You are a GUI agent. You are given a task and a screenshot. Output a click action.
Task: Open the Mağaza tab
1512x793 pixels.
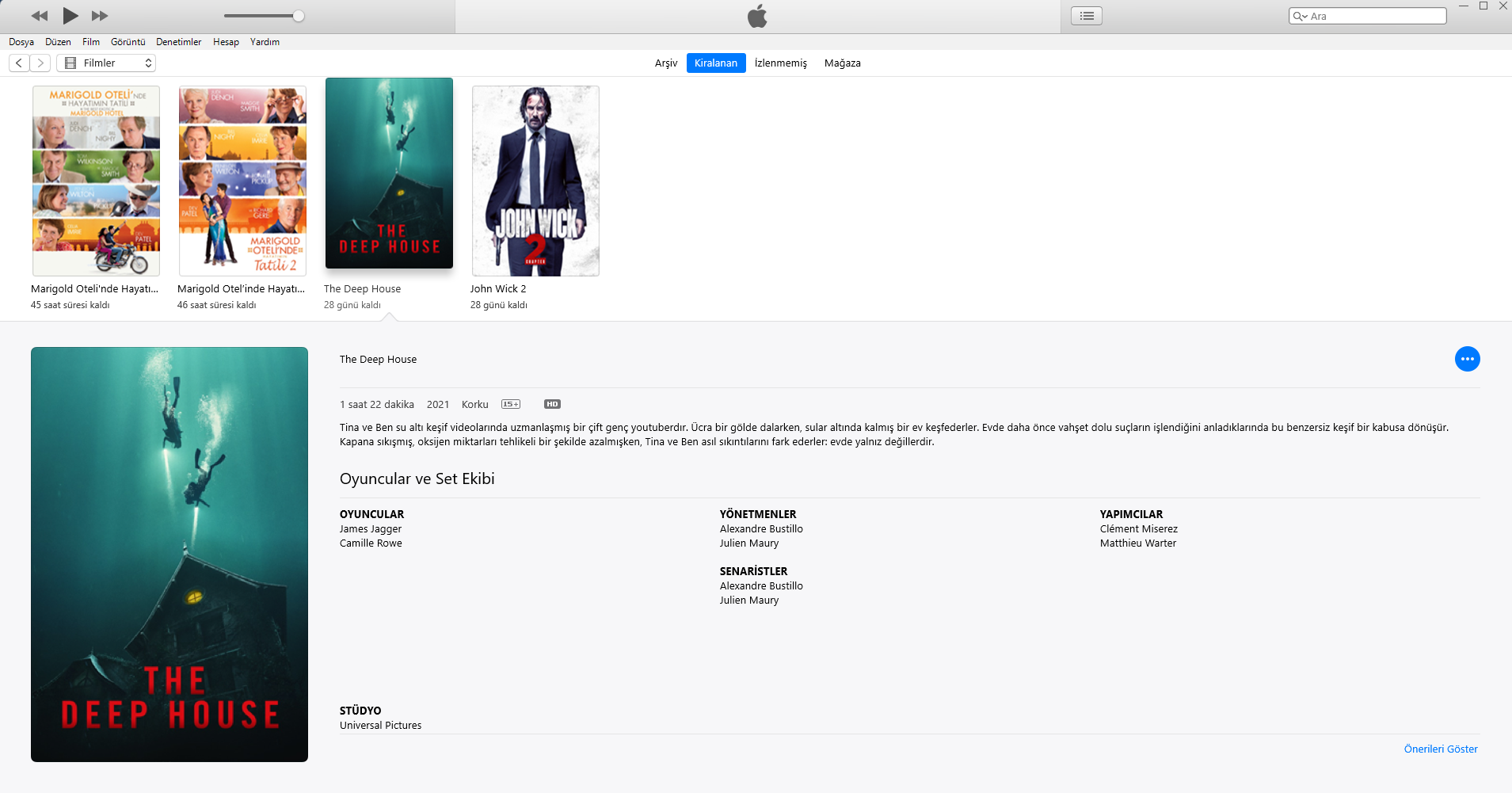843,63
